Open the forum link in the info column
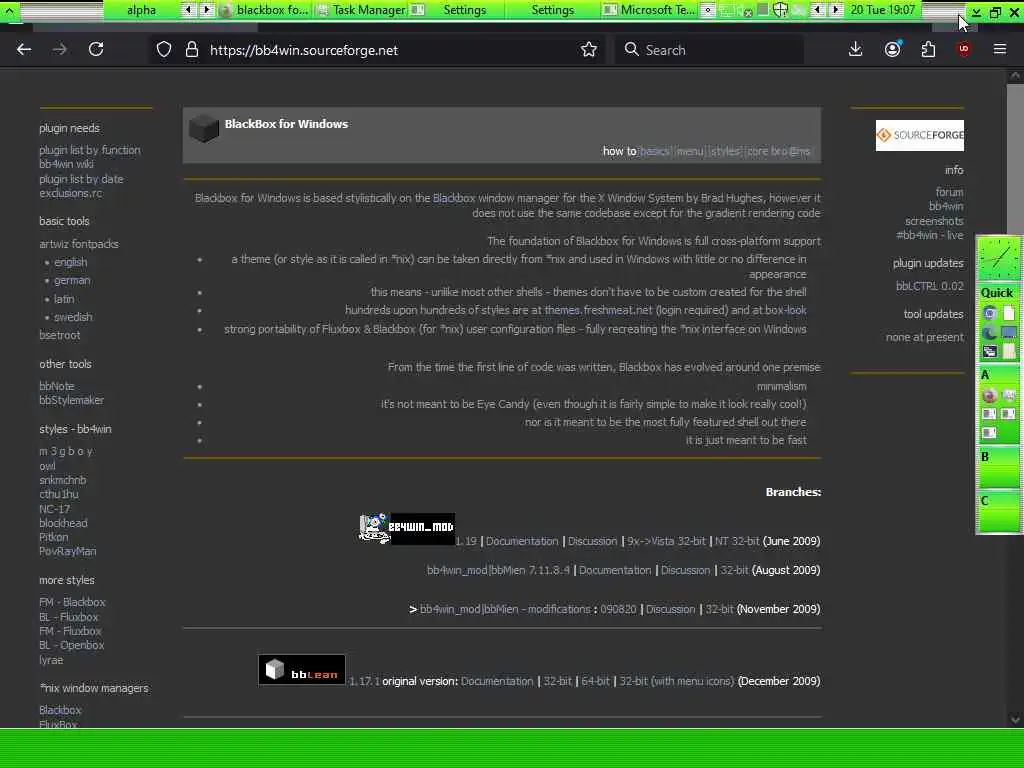Screen dimensions: 1024x768 949,192
